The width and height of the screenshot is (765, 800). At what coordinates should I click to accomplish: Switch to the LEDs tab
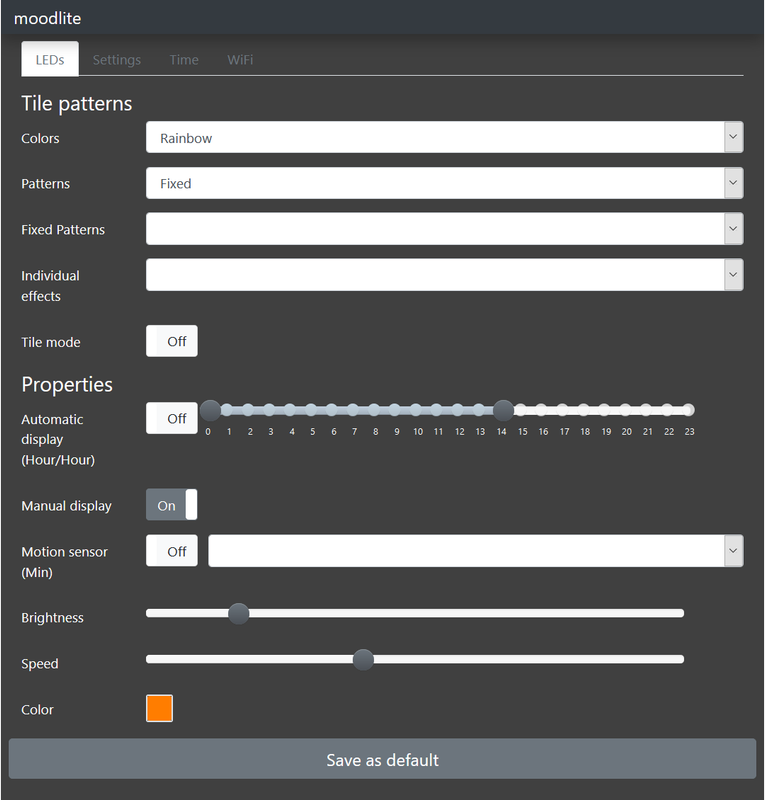50,59
